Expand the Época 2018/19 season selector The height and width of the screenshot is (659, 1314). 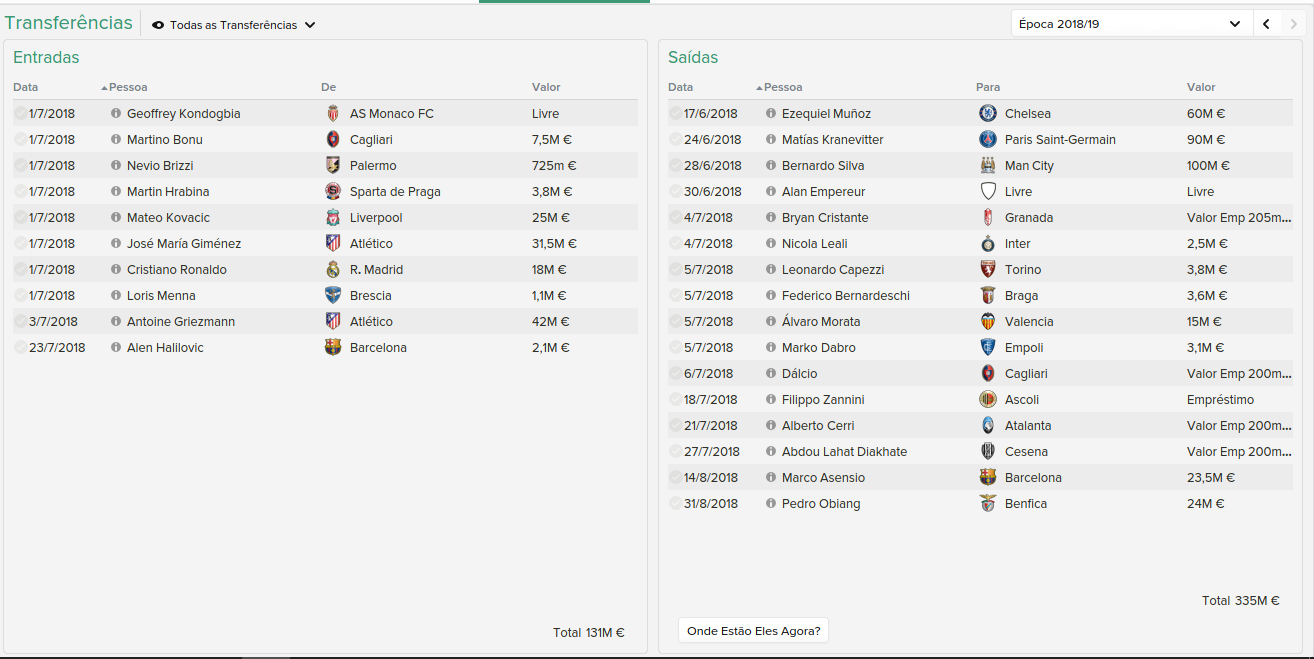pyautogui.click(x=1130, y=24)
